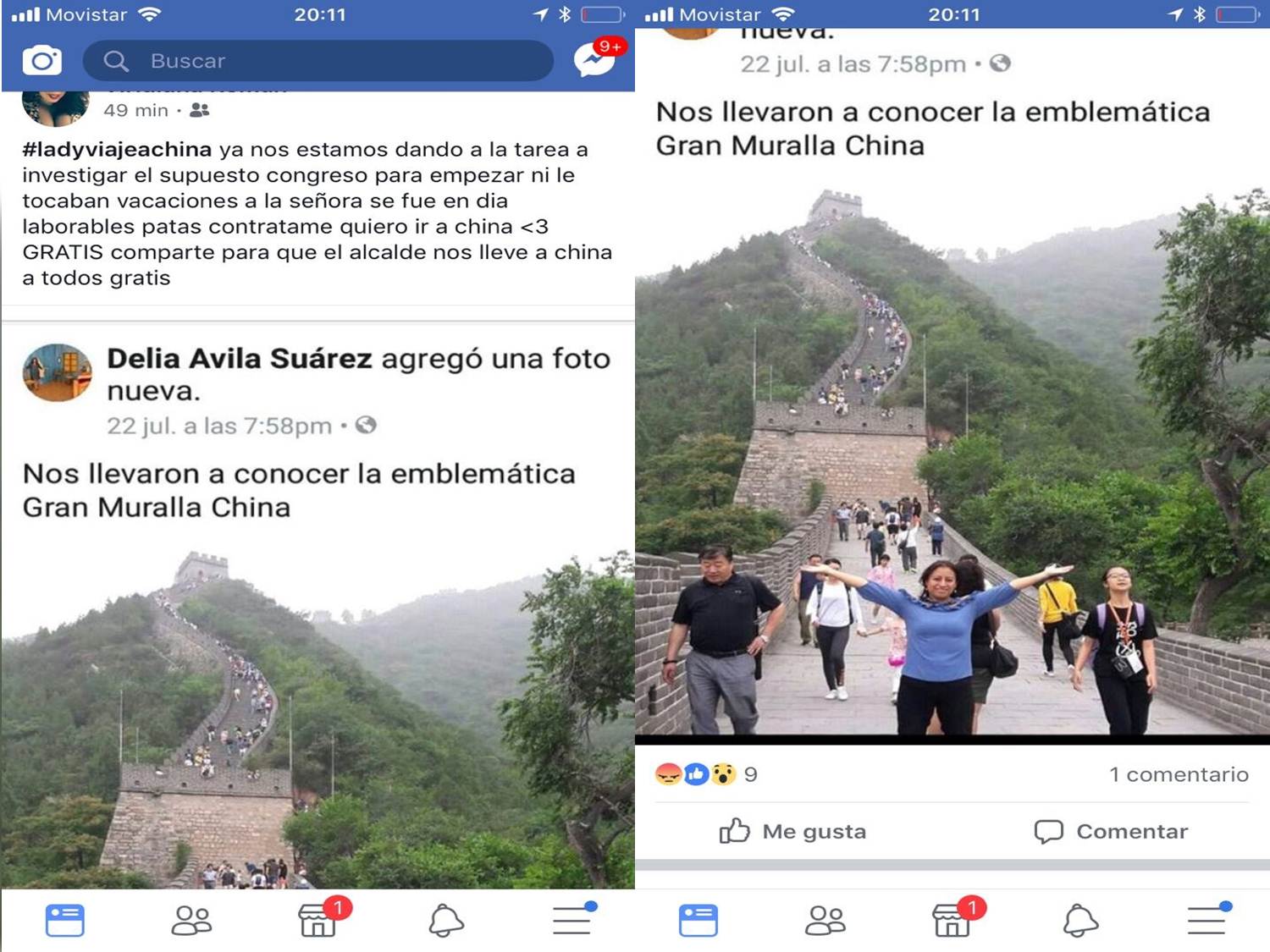
Task: Tap the Me gusta button
Action: coord(792,831)
